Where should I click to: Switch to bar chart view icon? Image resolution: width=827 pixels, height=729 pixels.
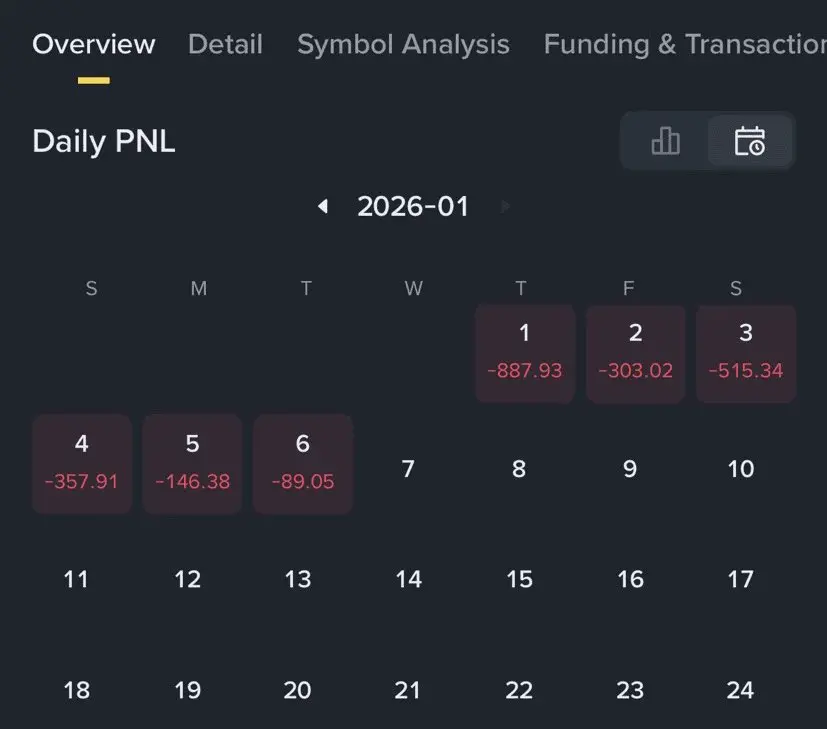(x=665, y=141)
